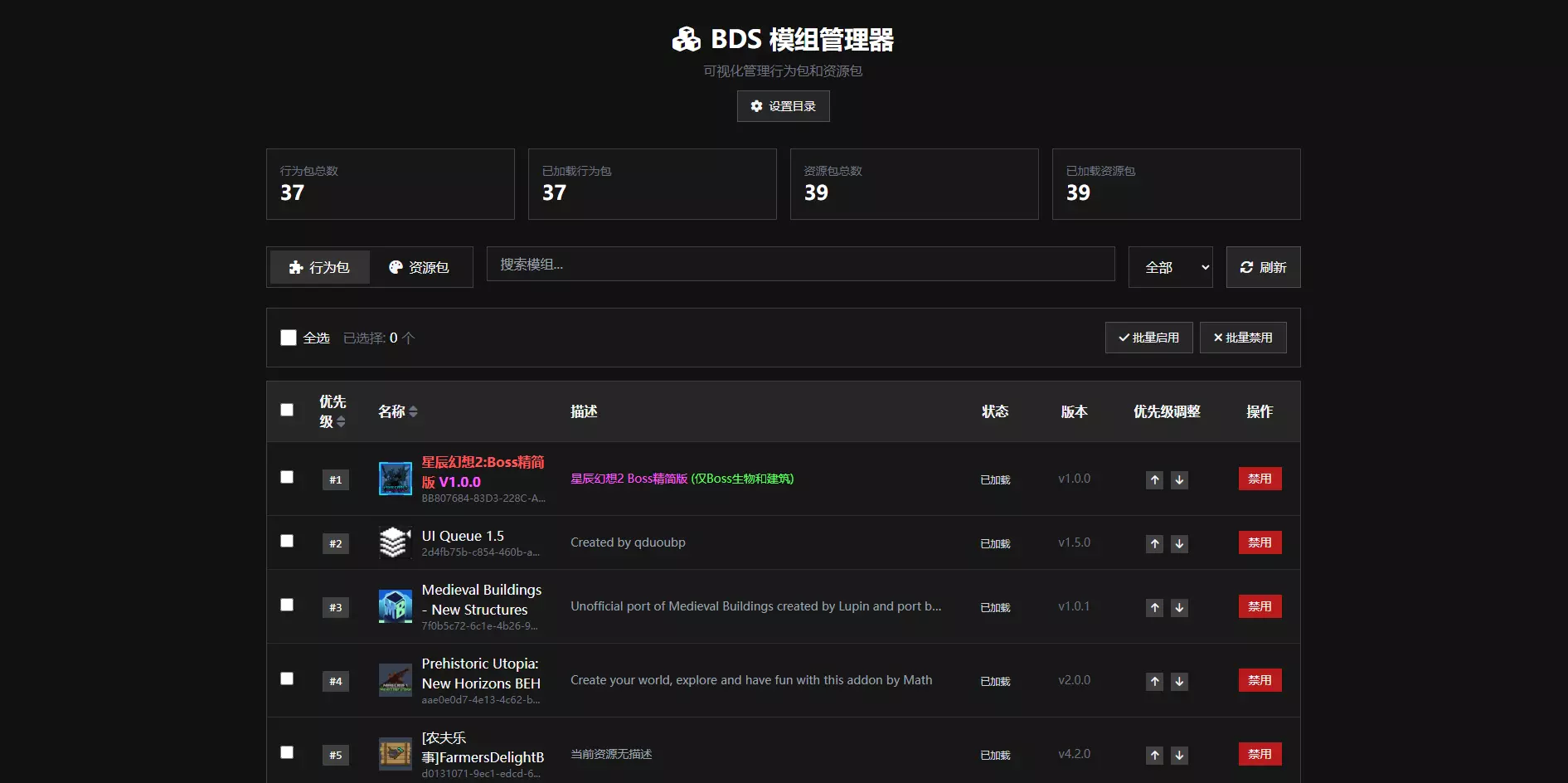Check the UI Queue 1.5 row checkbox
Image resolution: width=1568 pixels, height=783 pixels.
click(287, 541)
